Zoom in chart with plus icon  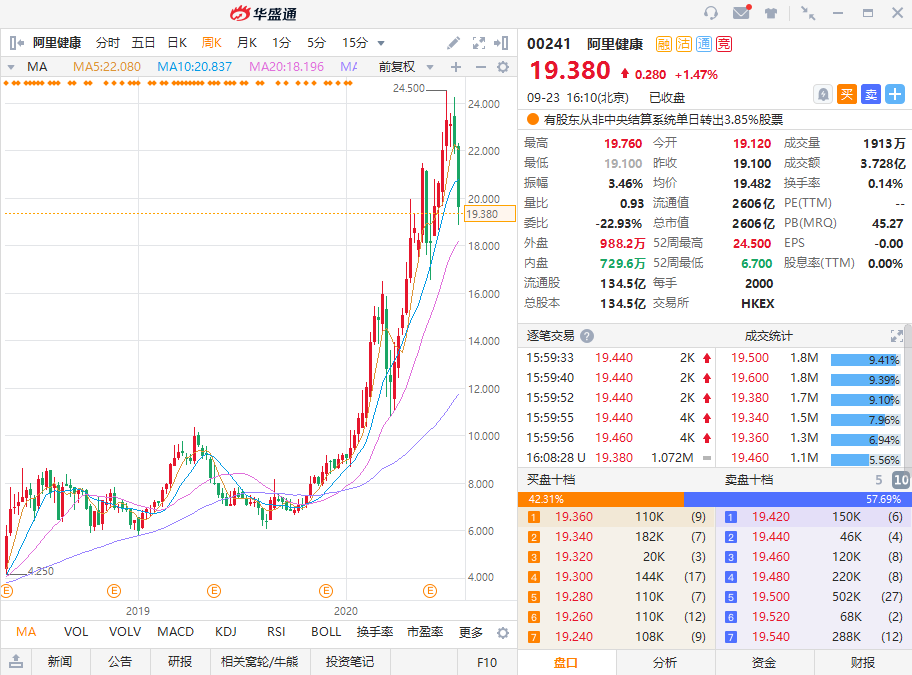click(456, 67)
